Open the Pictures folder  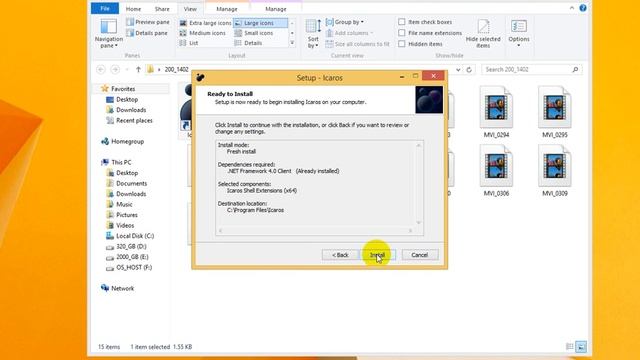pos(127,215)
